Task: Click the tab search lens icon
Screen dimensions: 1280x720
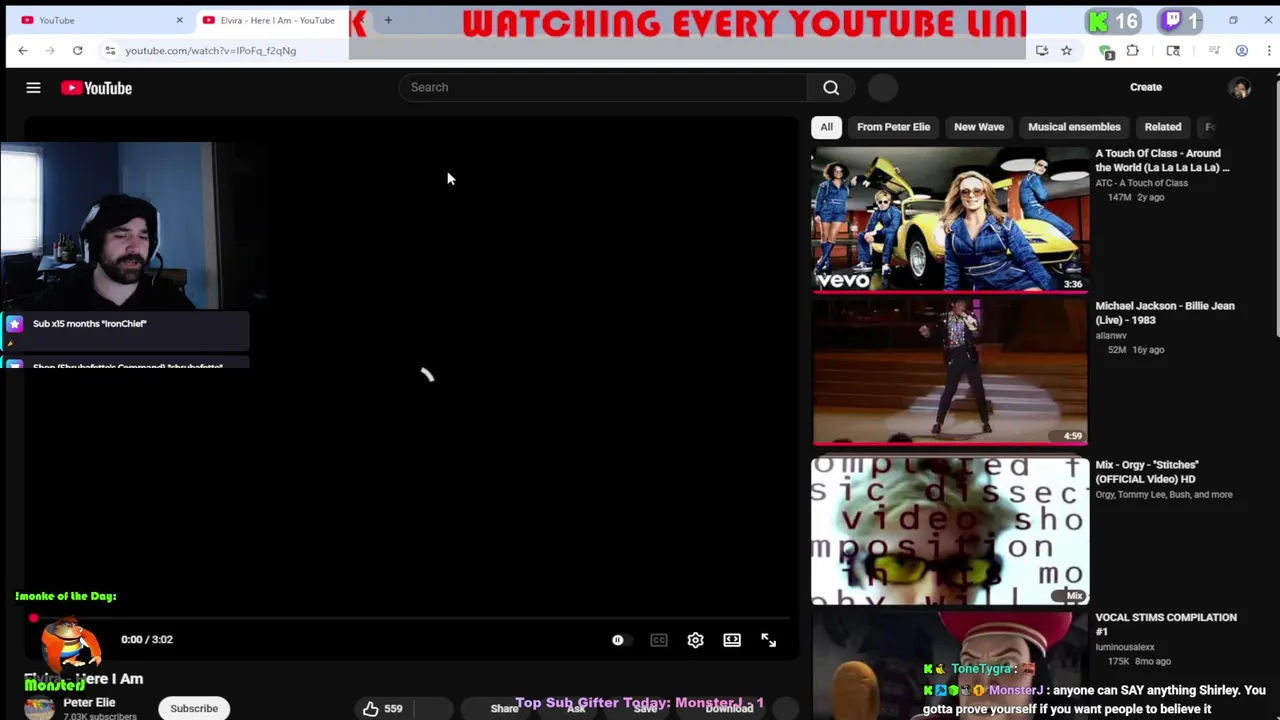Action: (1173, 50)
